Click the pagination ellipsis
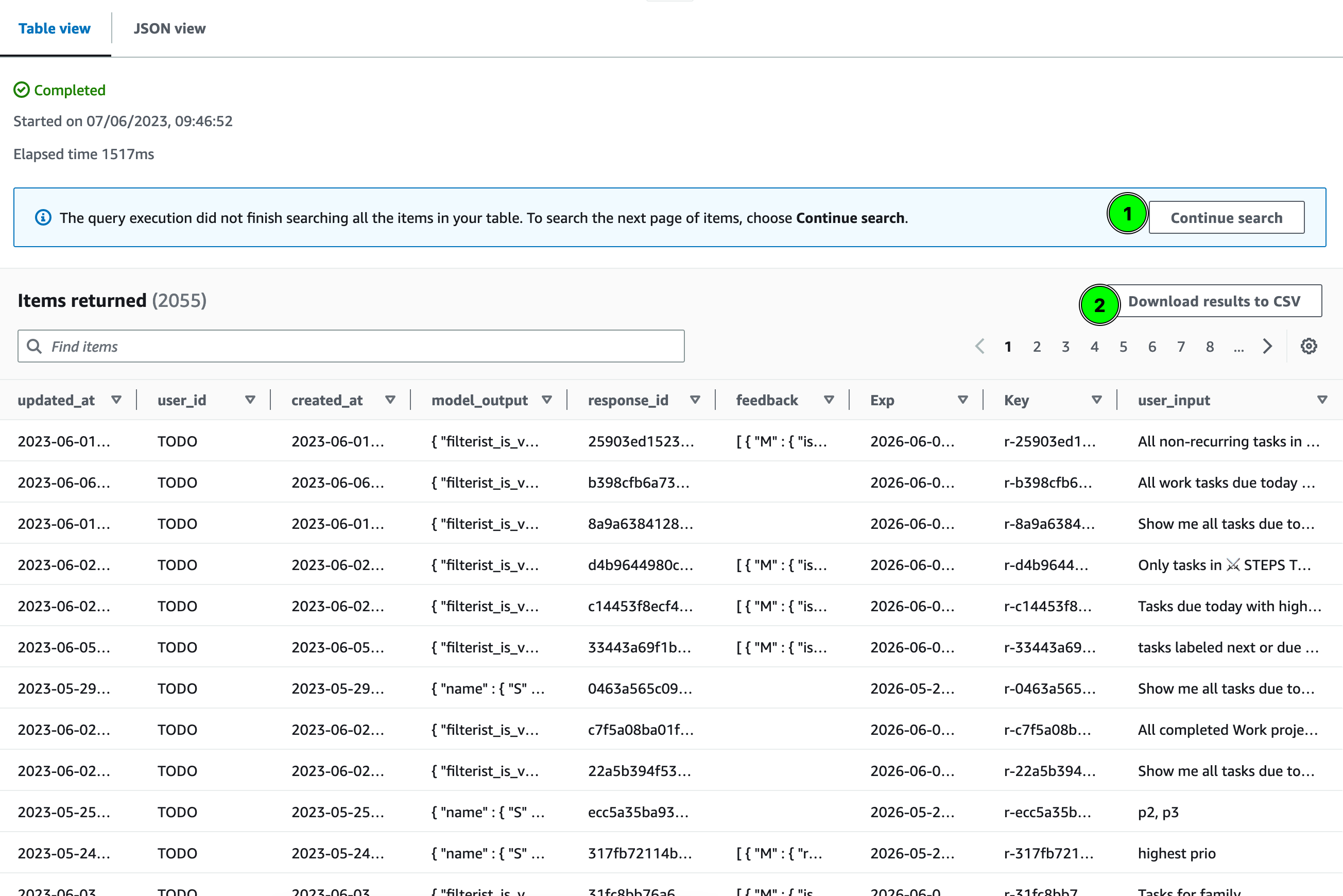Viewport: 1343px width, 896px height. [x=1238, y=346]
